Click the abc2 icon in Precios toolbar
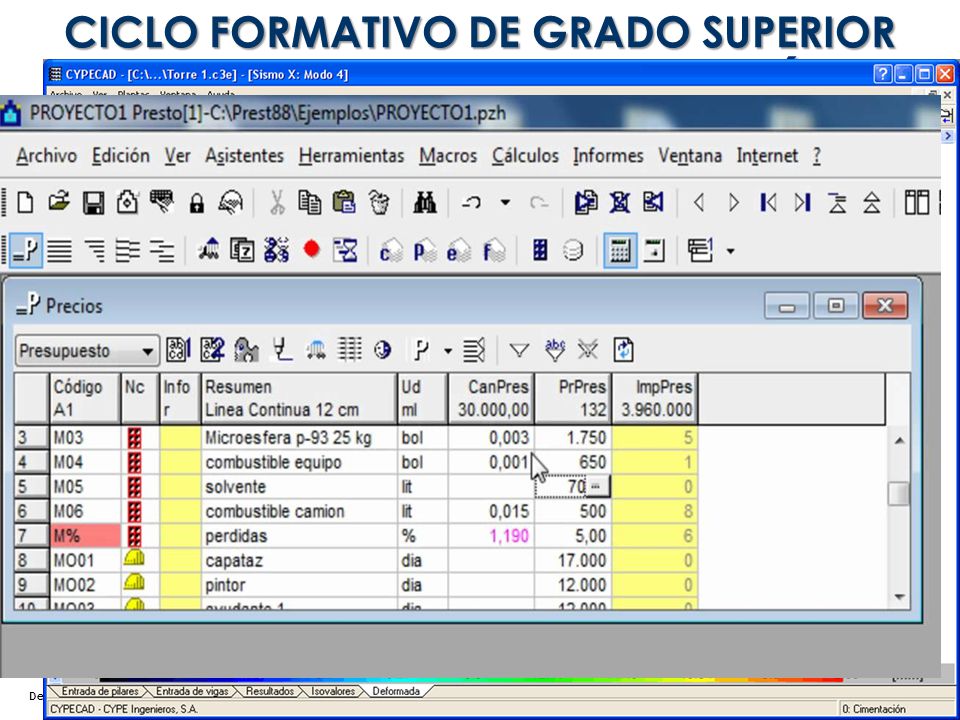Viewport: 960px width, 720px height. tap(212, 350)
